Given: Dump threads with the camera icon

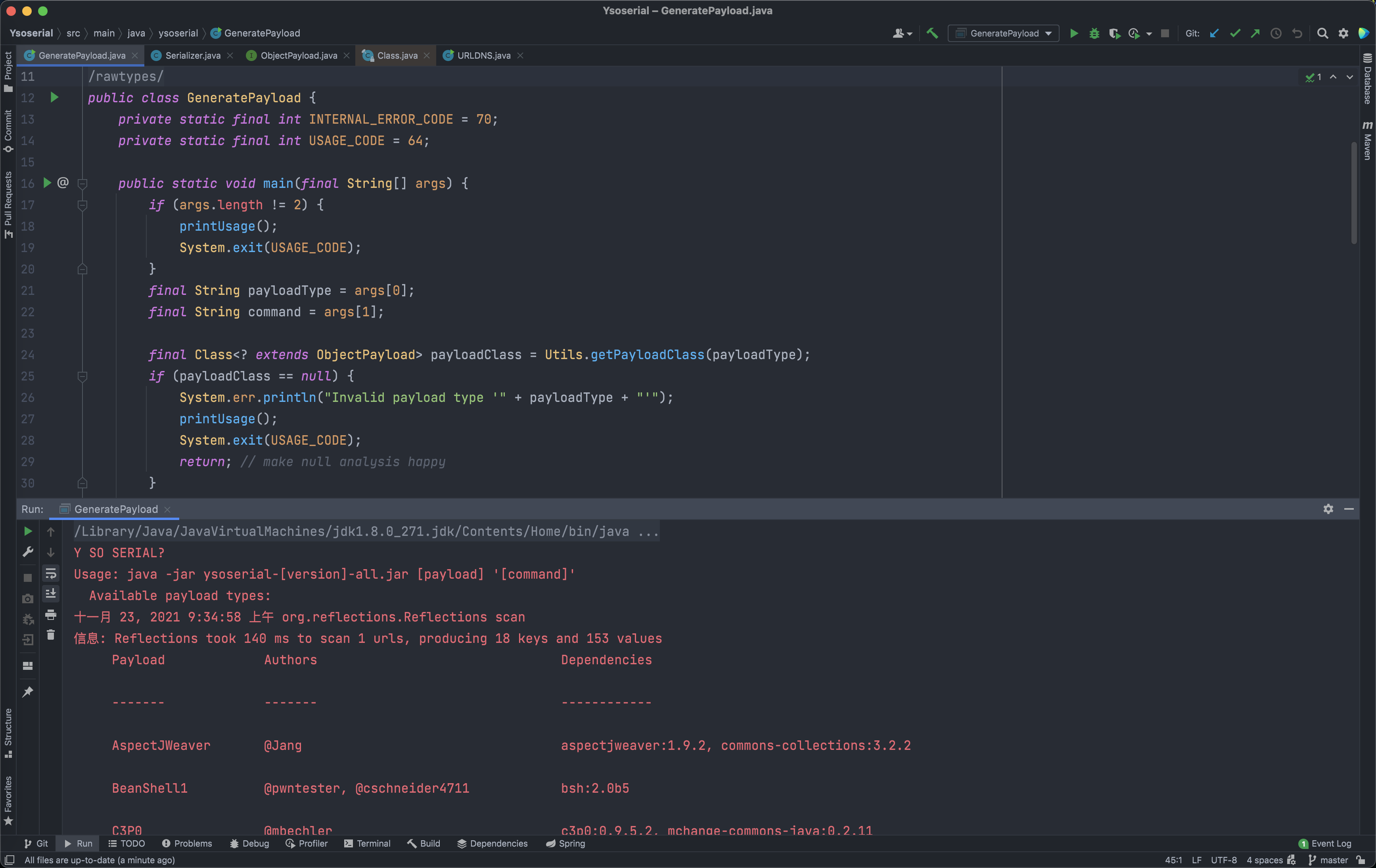Looking at the screenshot, I should [27, 598].
